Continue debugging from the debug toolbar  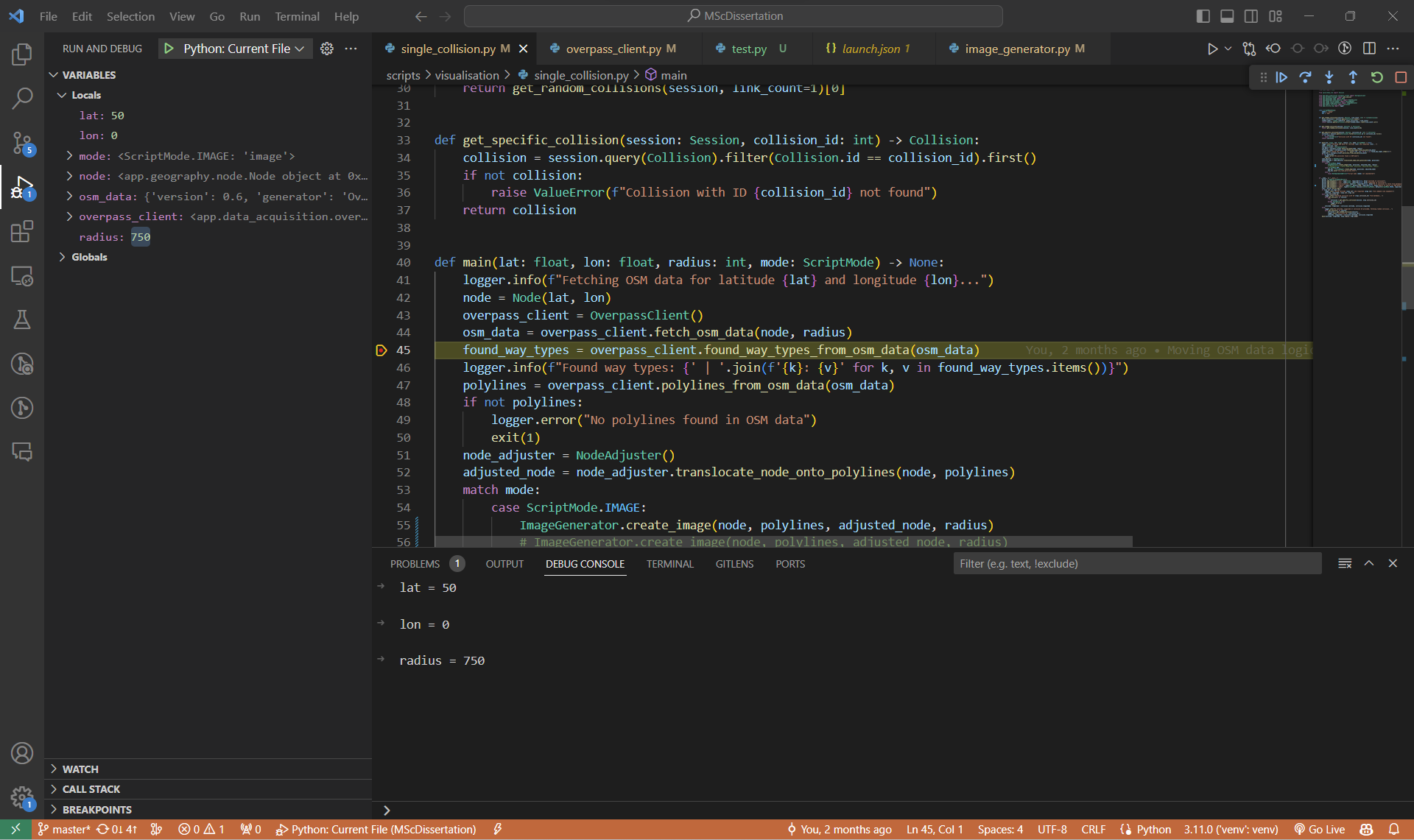[x=1281, y=77]
